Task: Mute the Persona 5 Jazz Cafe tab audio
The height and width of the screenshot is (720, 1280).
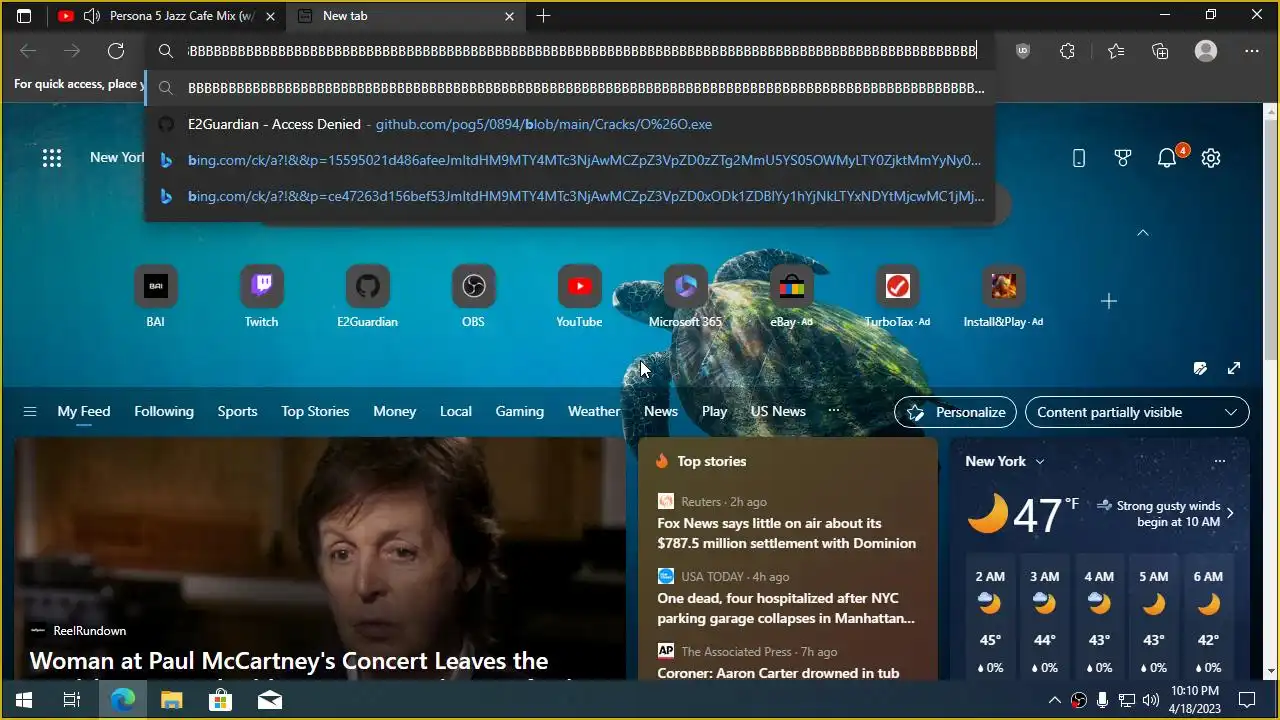Action: [x=92, y=16]
